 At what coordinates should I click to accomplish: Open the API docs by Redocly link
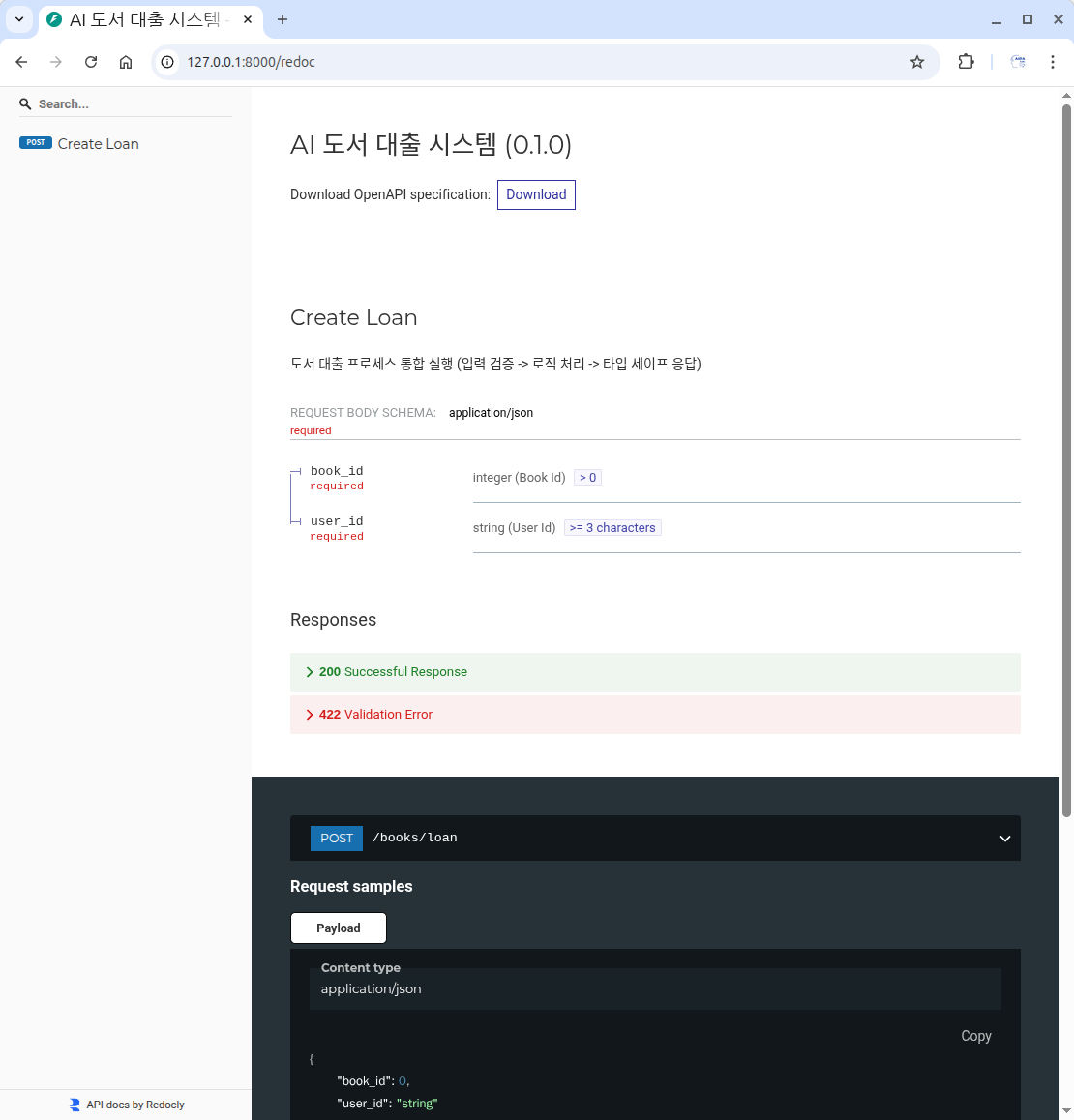[x=134, y=1105]
